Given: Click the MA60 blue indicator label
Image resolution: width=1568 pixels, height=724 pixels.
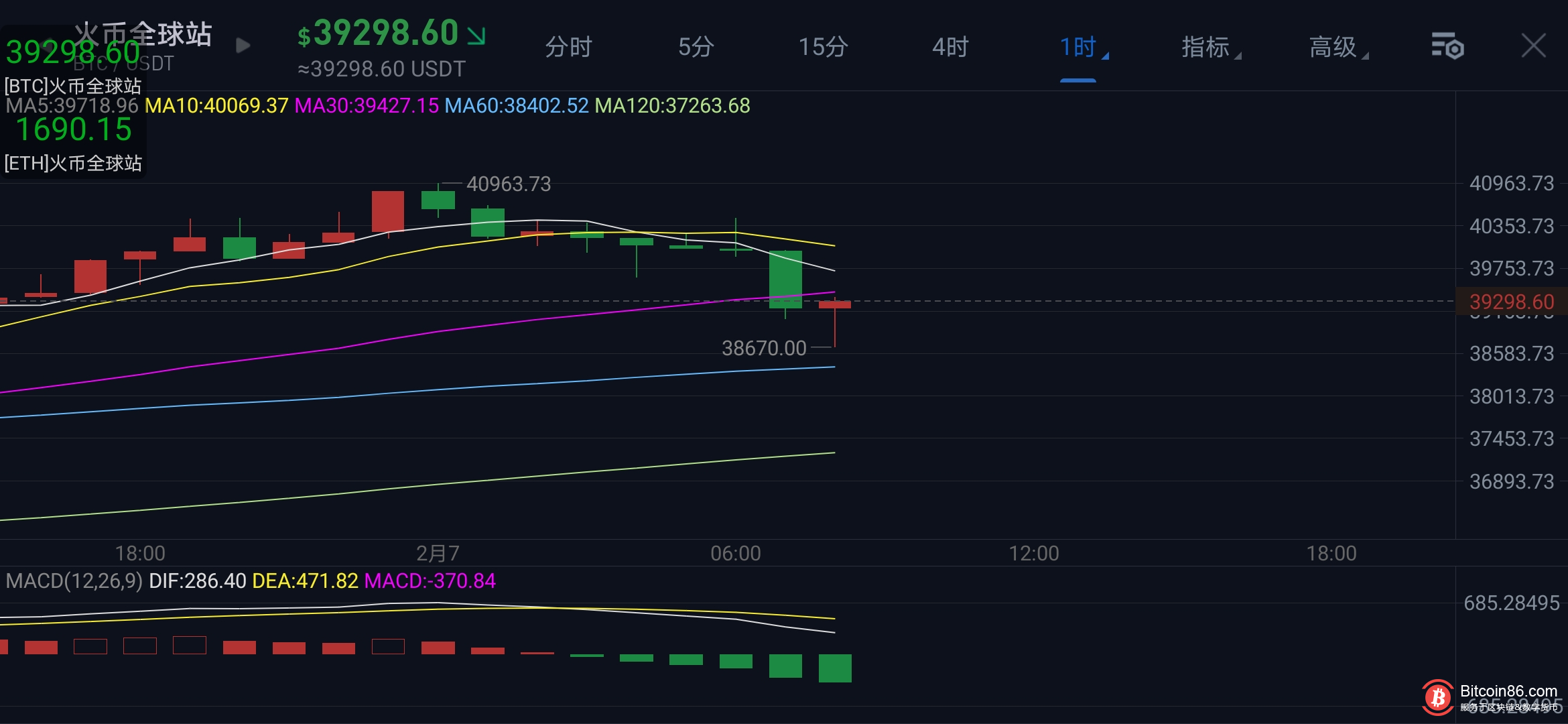Looking at the screenshot, I should click(517, 105).
